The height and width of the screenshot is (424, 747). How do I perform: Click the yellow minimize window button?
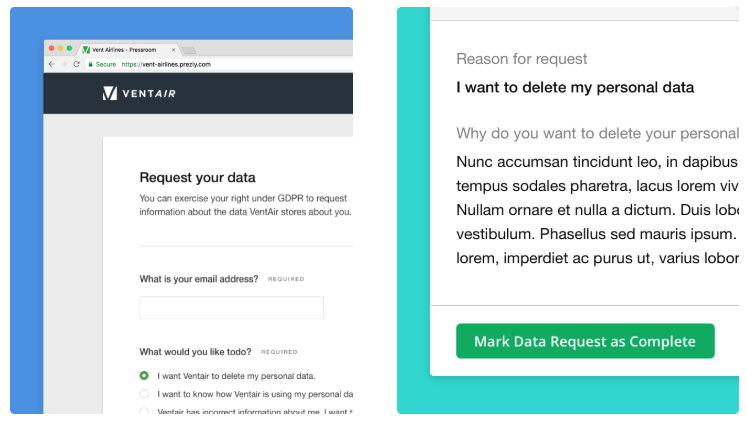click(61, 48)
